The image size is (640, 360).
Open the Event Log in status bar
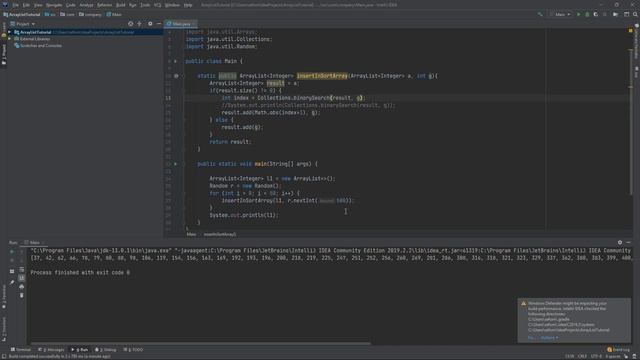[x=618, y=350]
